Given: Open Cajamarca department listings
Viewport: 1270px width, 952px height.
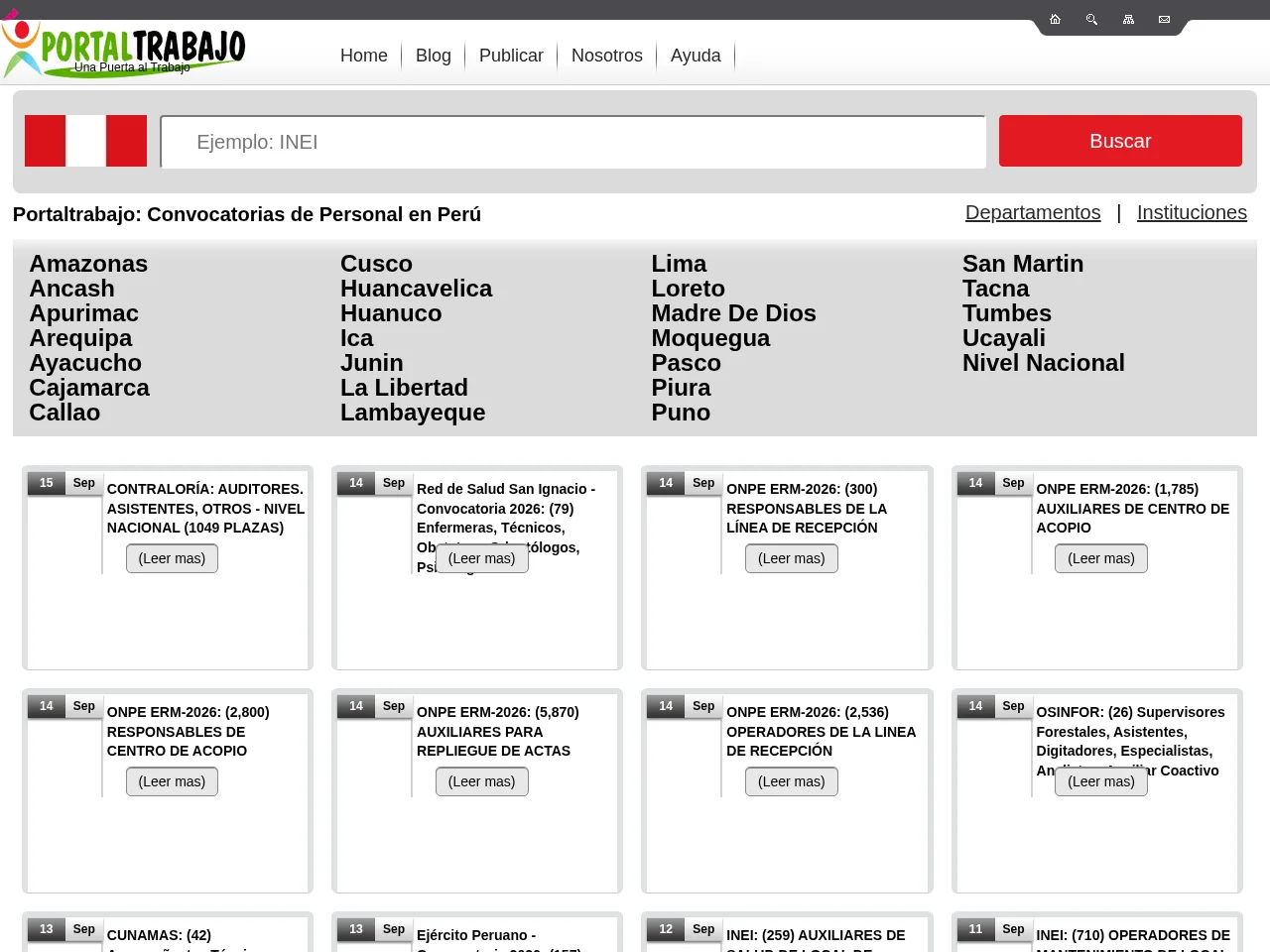Looking at the screenshot, I should pyautogui.click(x=89, y=388).
